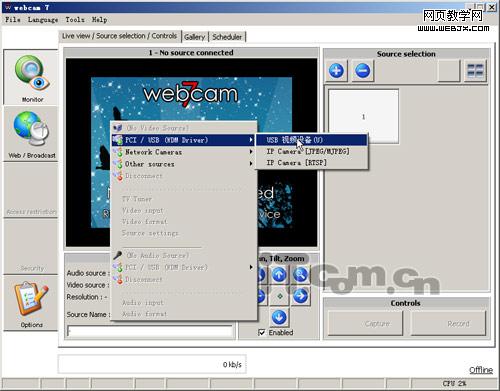Choose IP Camera [JPEG/MJPEG] in the submenu

[x=312, y=151]
